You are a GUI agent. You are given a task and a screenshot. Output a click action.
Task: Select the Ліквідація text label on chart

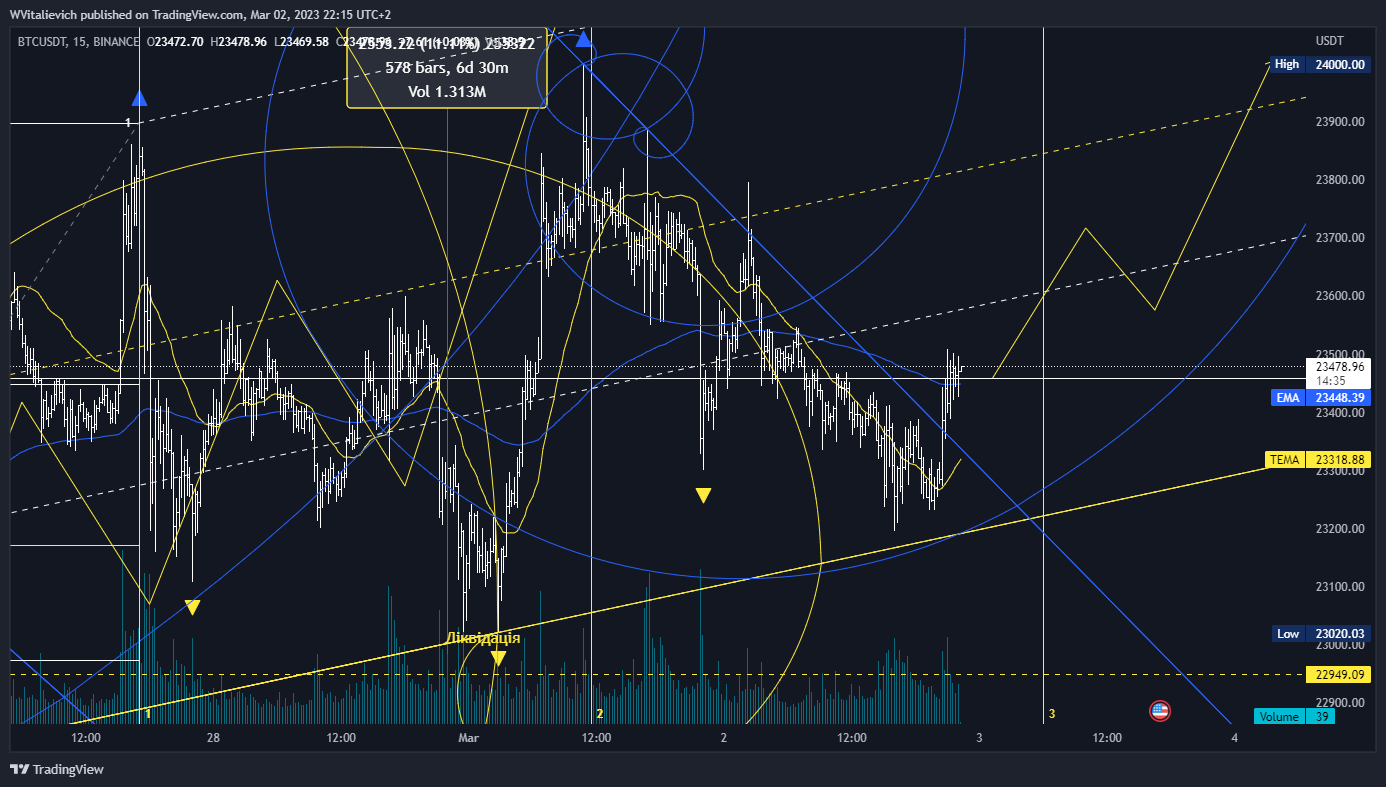pyautogui.click(x=483, y=637)
